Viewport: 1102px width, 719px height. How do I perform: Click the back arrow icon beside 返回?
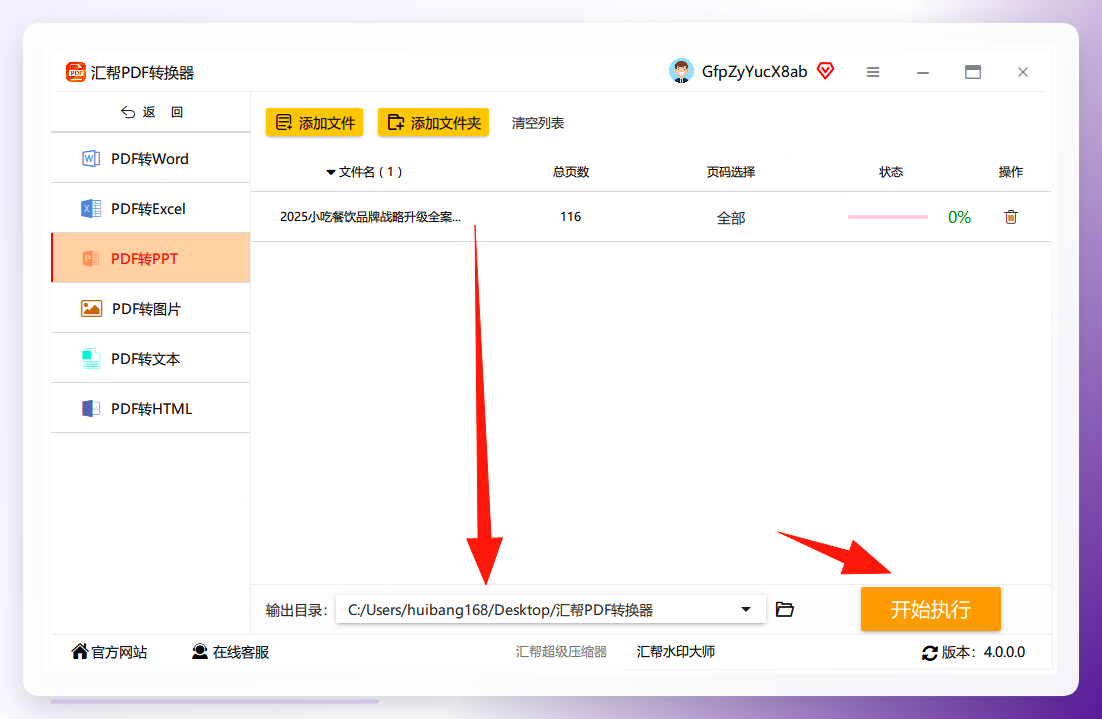pos(128,112)
